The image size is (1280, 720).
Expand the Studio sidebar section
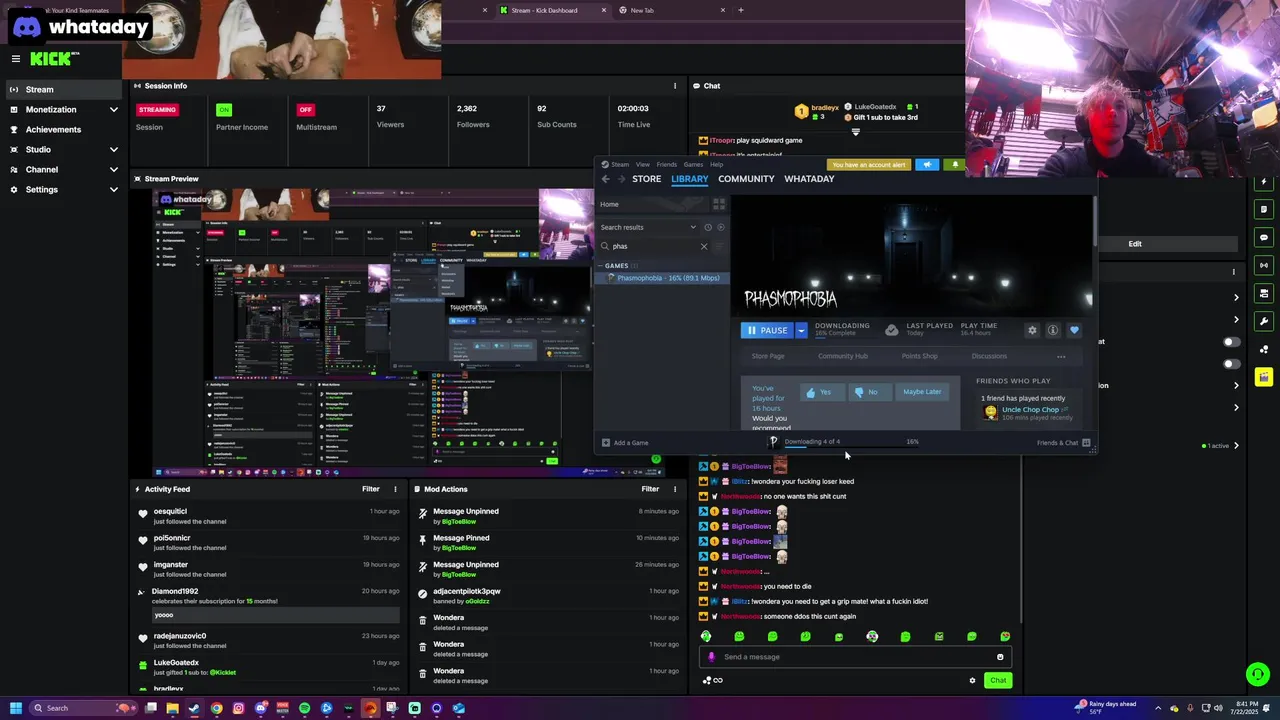point(113,149)
